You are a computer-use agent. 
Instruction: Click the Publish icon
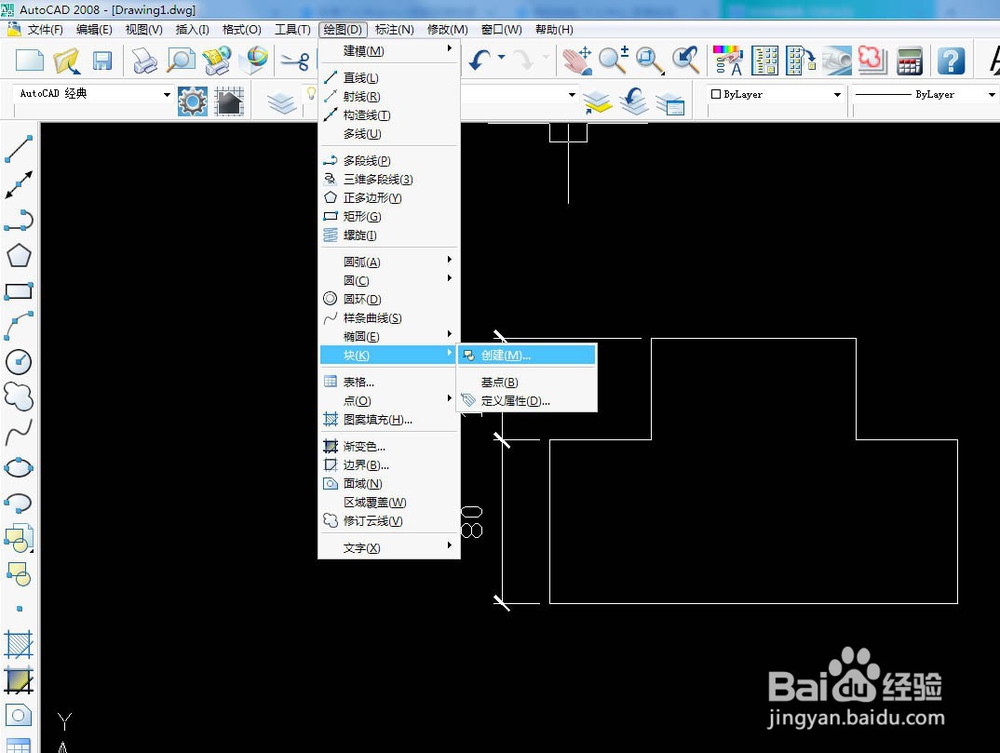pos(217,61)
